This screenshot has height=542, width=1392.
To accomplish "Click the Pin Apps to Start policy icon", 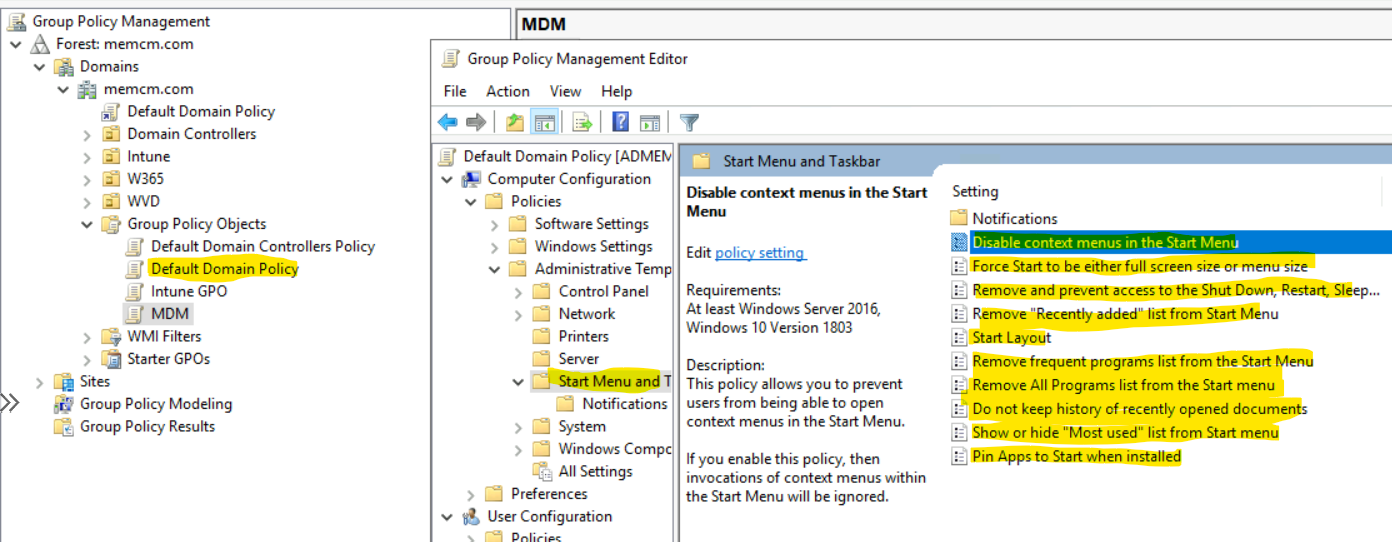I will tap(959, 457).
